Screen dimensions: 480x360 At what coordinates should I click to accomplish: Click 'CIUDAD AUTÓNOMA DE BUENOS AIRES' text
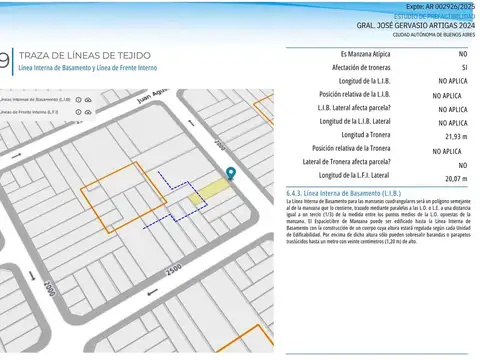click(x=434, y=35)
